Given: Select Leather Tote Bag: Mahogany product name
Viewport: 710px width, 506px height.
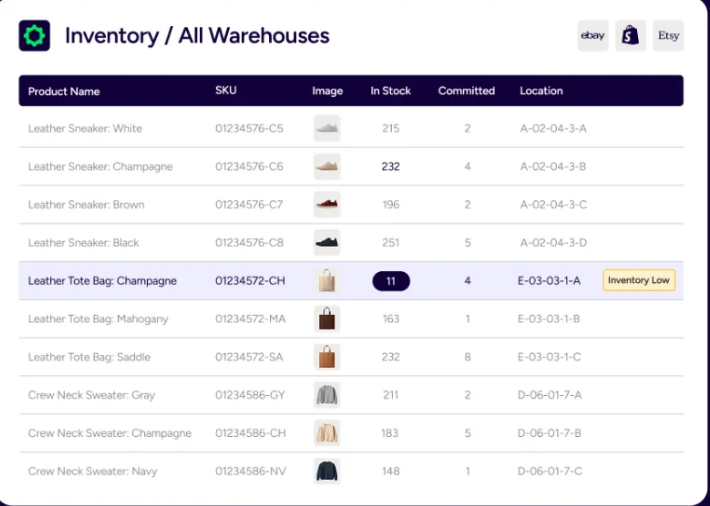Looking at the screenshot, I should pyautogui.click(x=98, y=319).
